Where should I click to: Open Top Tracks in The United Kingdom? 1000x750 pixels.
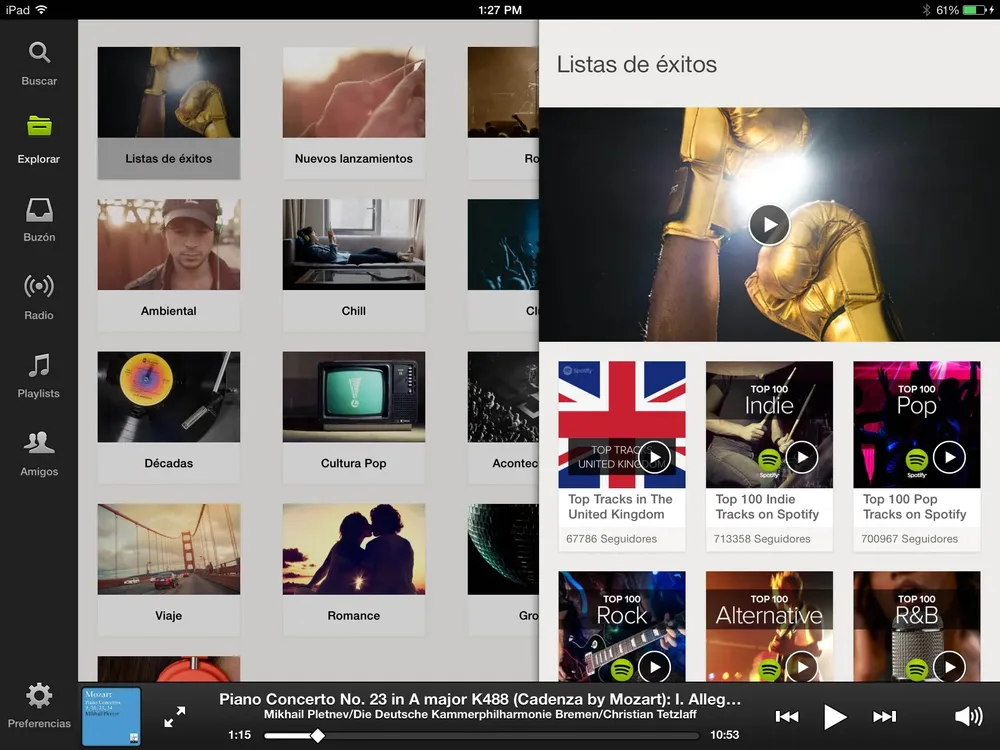621,507
